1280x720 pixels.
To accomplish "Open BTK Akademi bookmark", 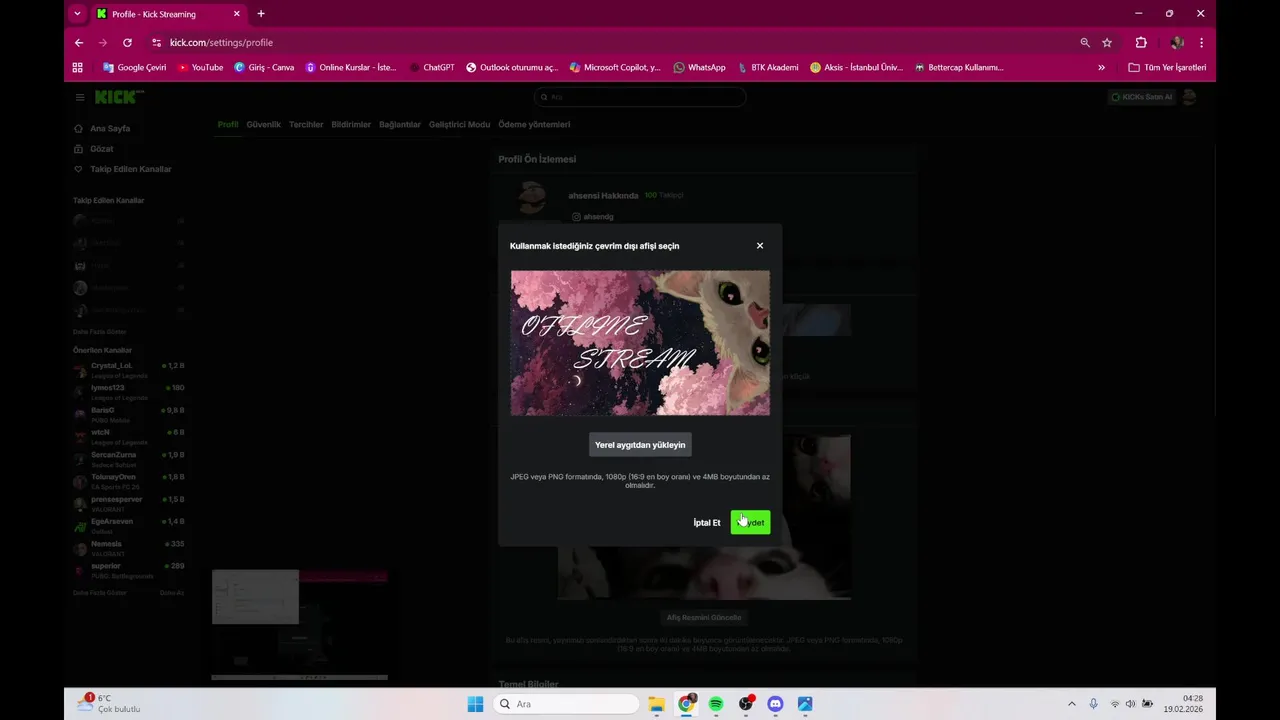I will [768, 68].
